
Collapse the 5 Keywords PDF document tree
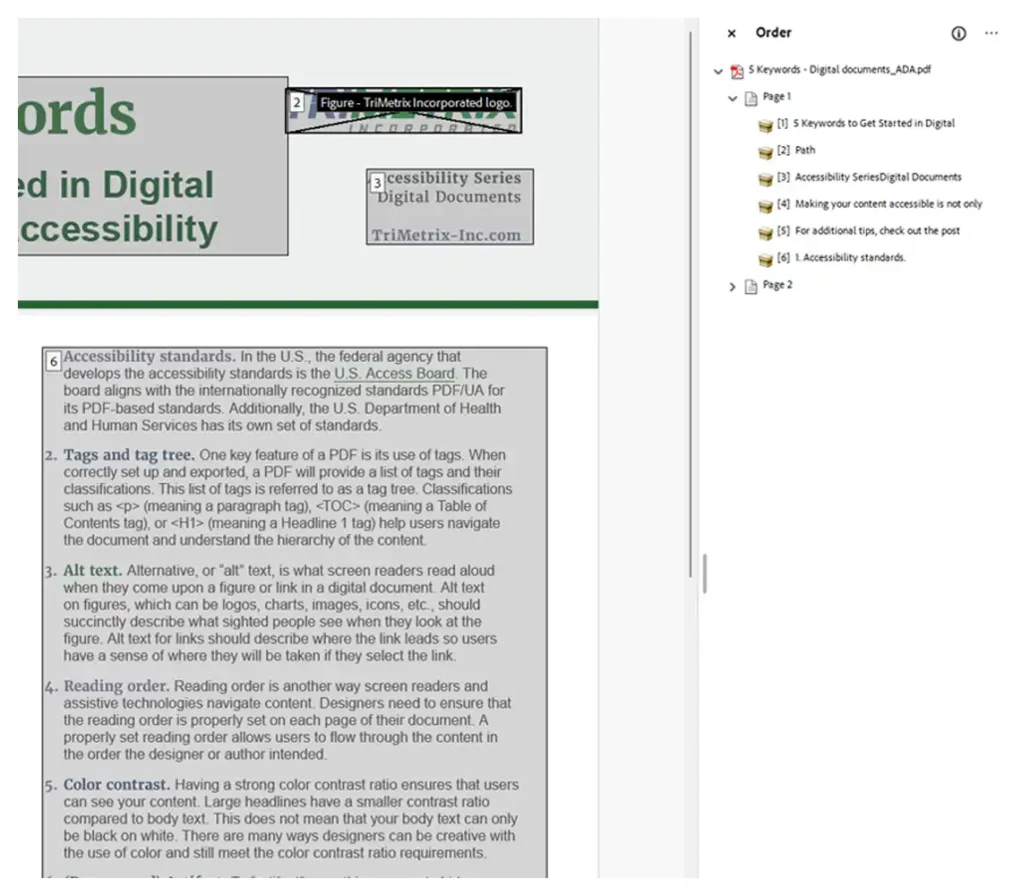tap(718, 71)
